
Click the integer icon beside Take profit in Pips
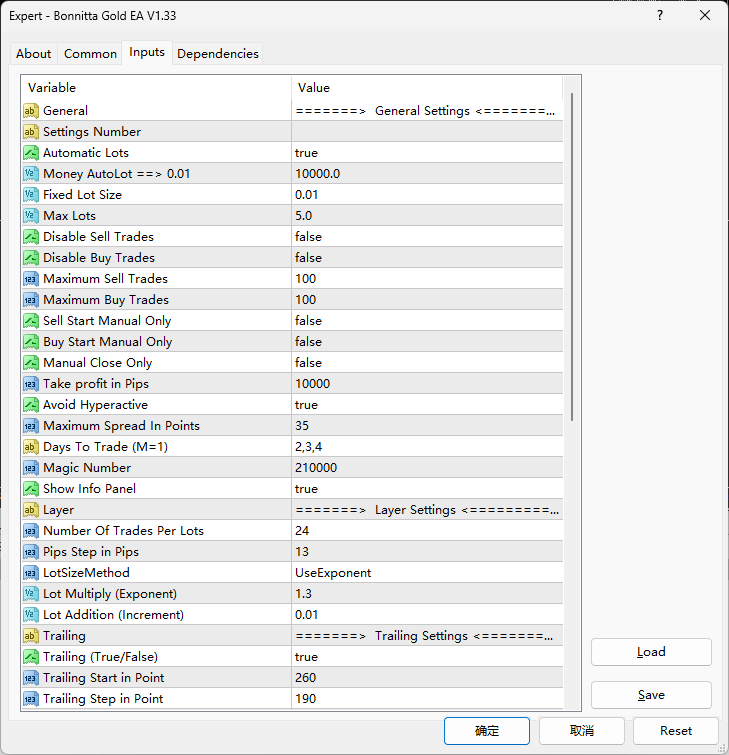tap(31, 384)
